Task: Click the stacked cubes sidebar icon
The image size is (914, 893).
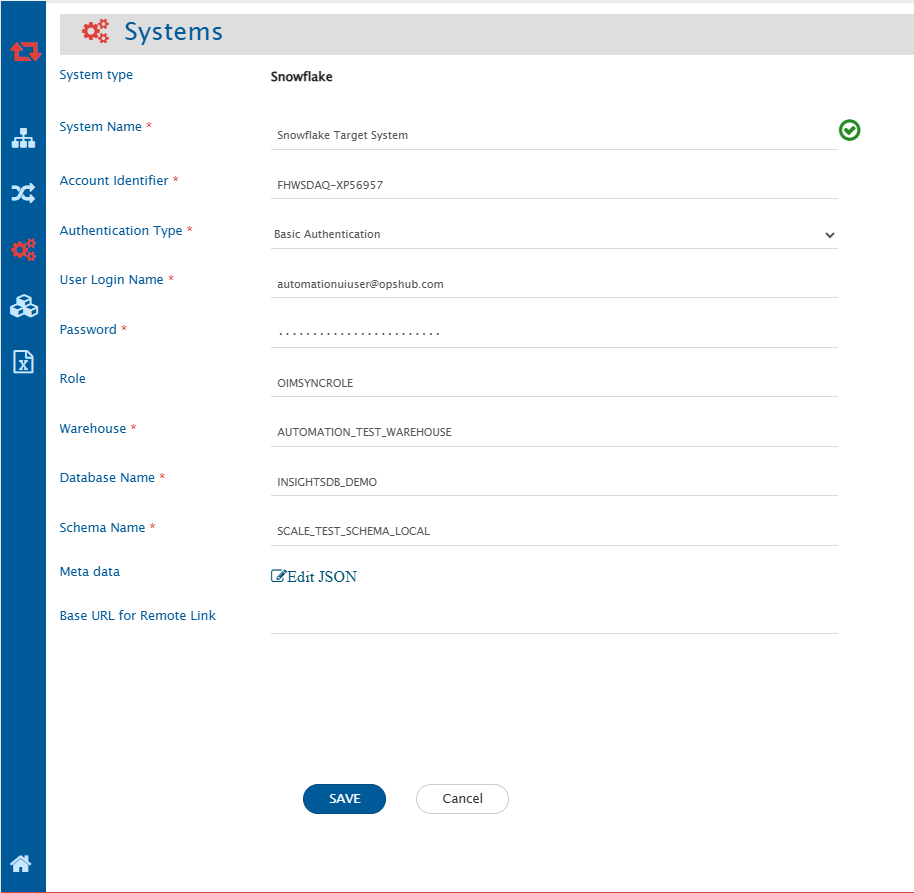Action: coord(23,307)
